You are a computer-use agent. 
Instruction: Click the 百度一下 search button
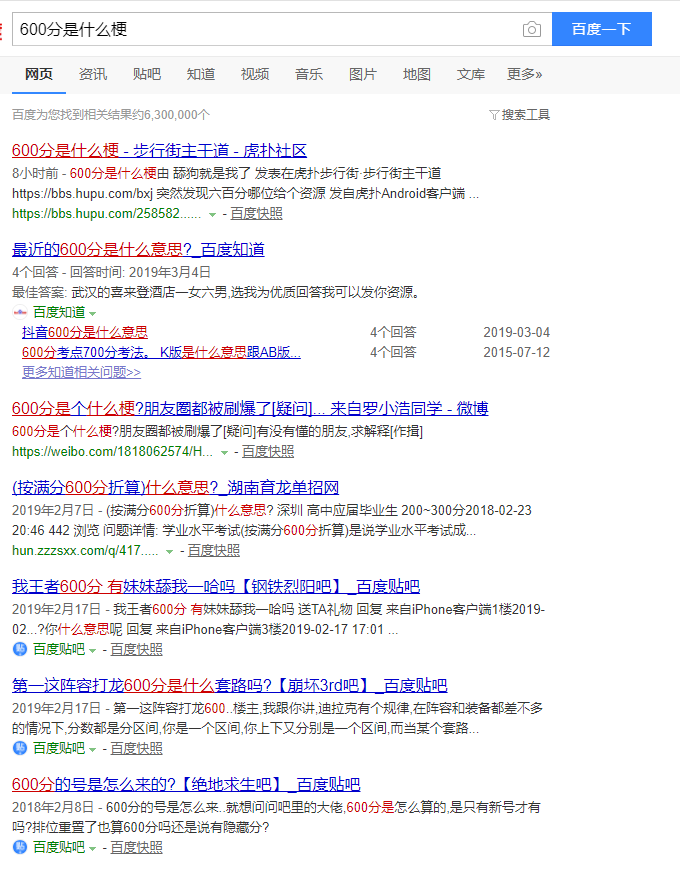602,29
